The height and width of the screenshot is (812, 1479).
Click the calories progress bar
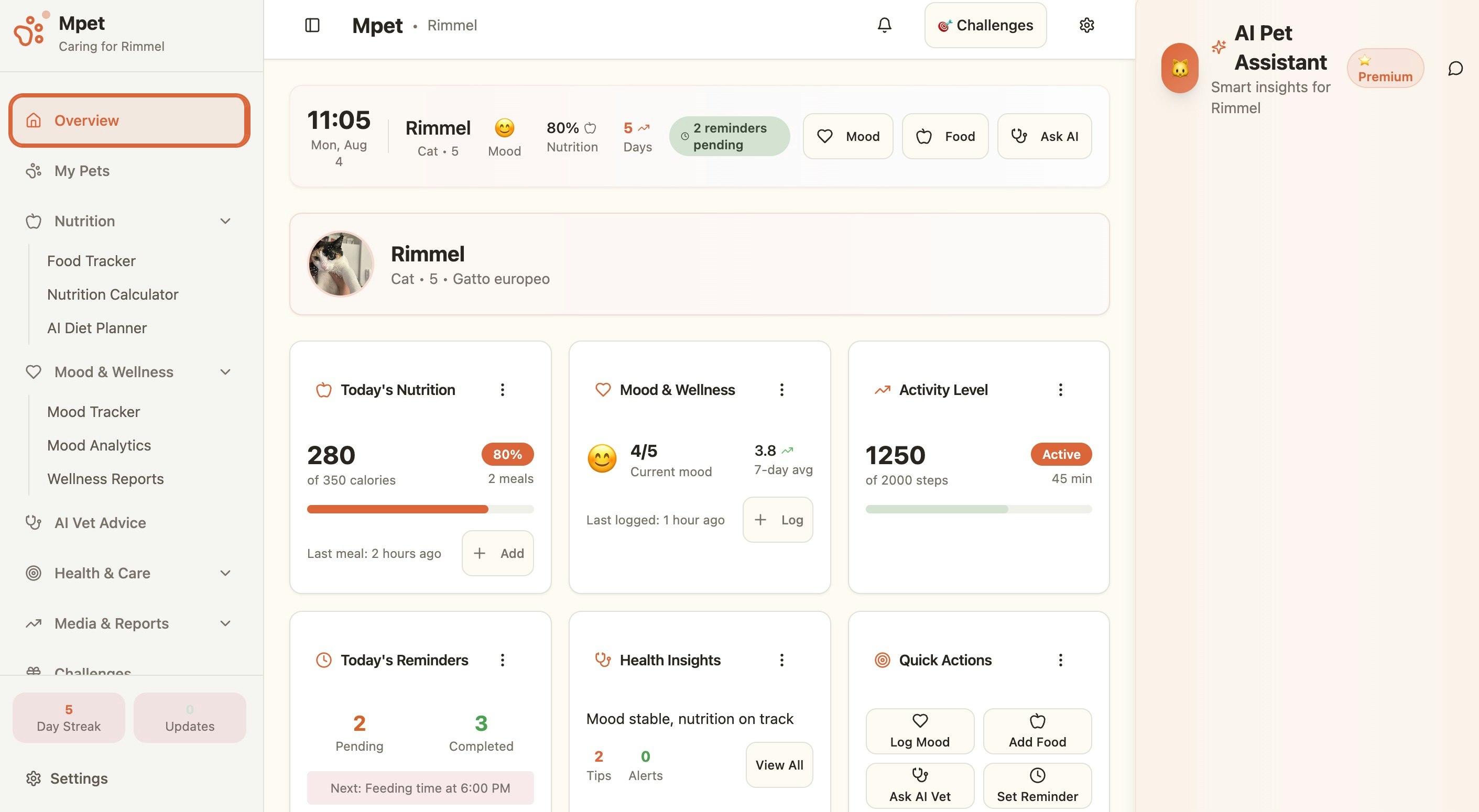pos(420,509)
